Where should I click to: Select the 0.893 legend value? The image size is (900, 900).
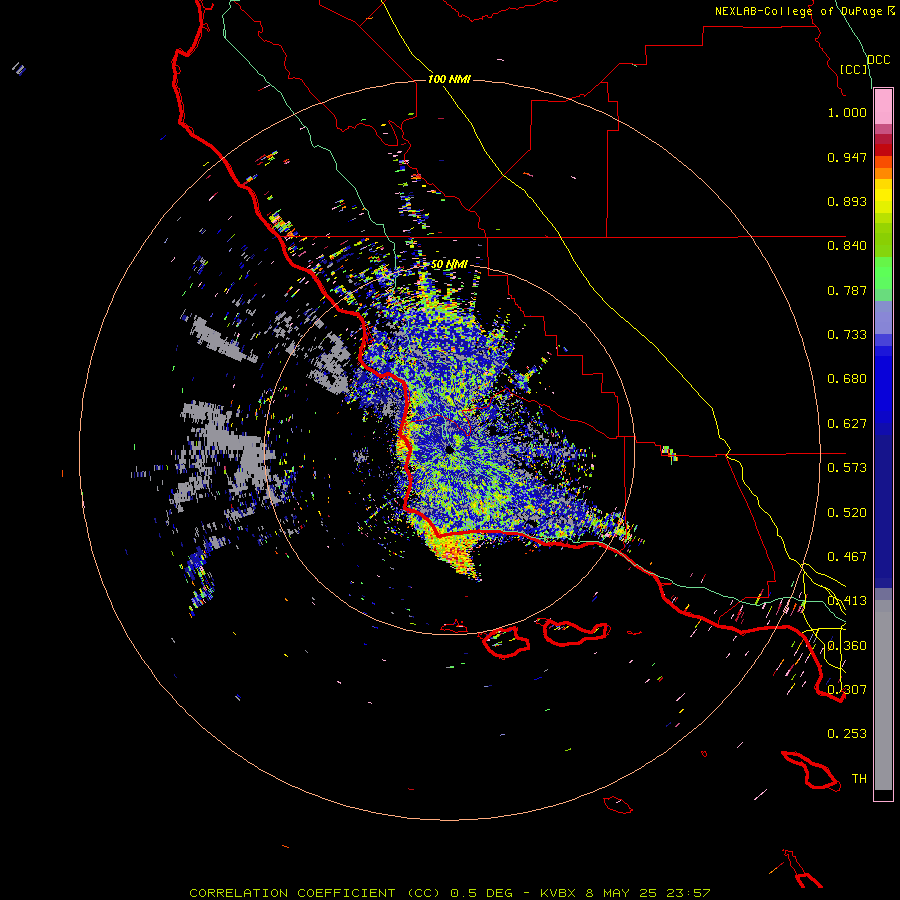pos(847,201)
